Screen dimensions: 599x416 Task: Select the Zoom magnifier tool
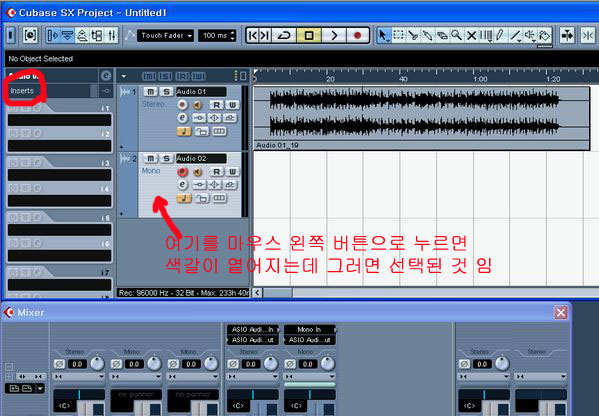click(x=457, y=36)
